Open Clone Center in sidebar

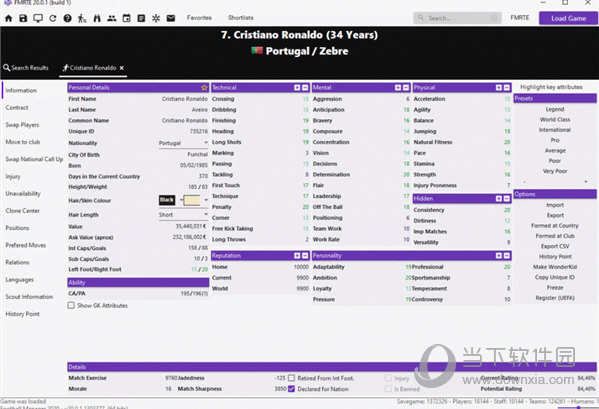click(x=23, y=211)
